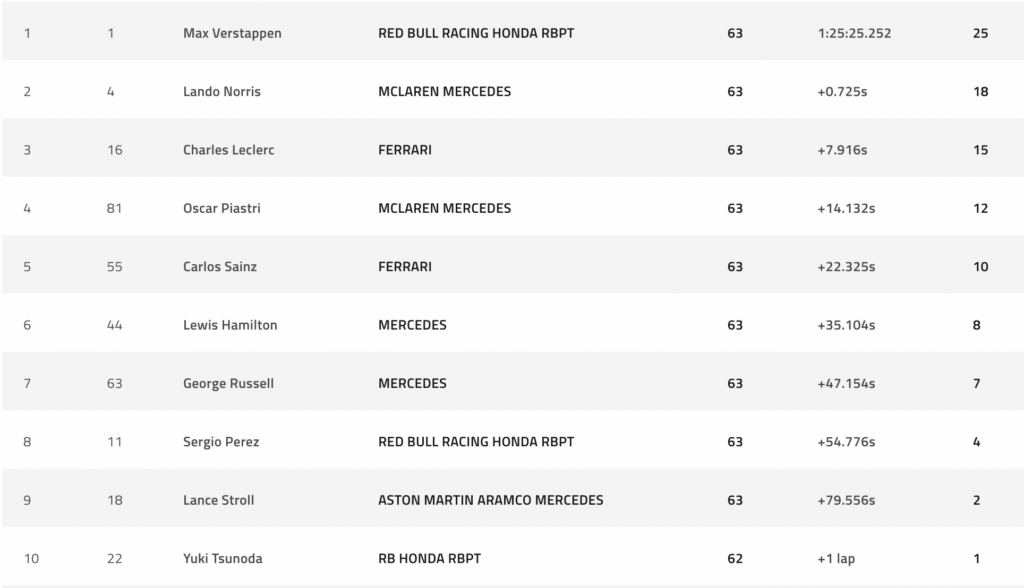1024x588 pixels.
Task: Click Sergio Perez name
Action: (221, 442)
